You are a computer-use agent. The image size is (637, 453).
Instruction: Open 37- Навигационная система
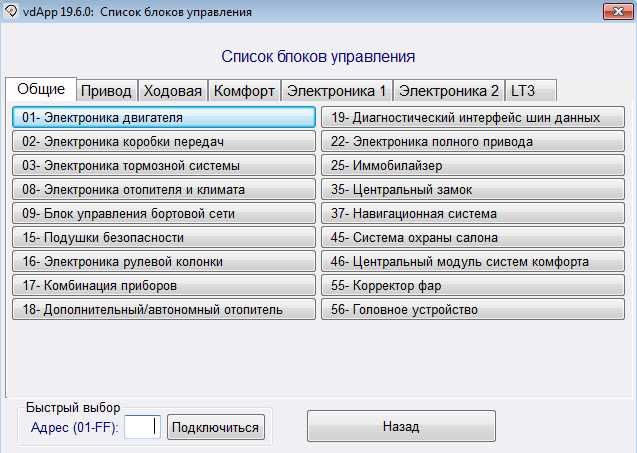(473, 213)
